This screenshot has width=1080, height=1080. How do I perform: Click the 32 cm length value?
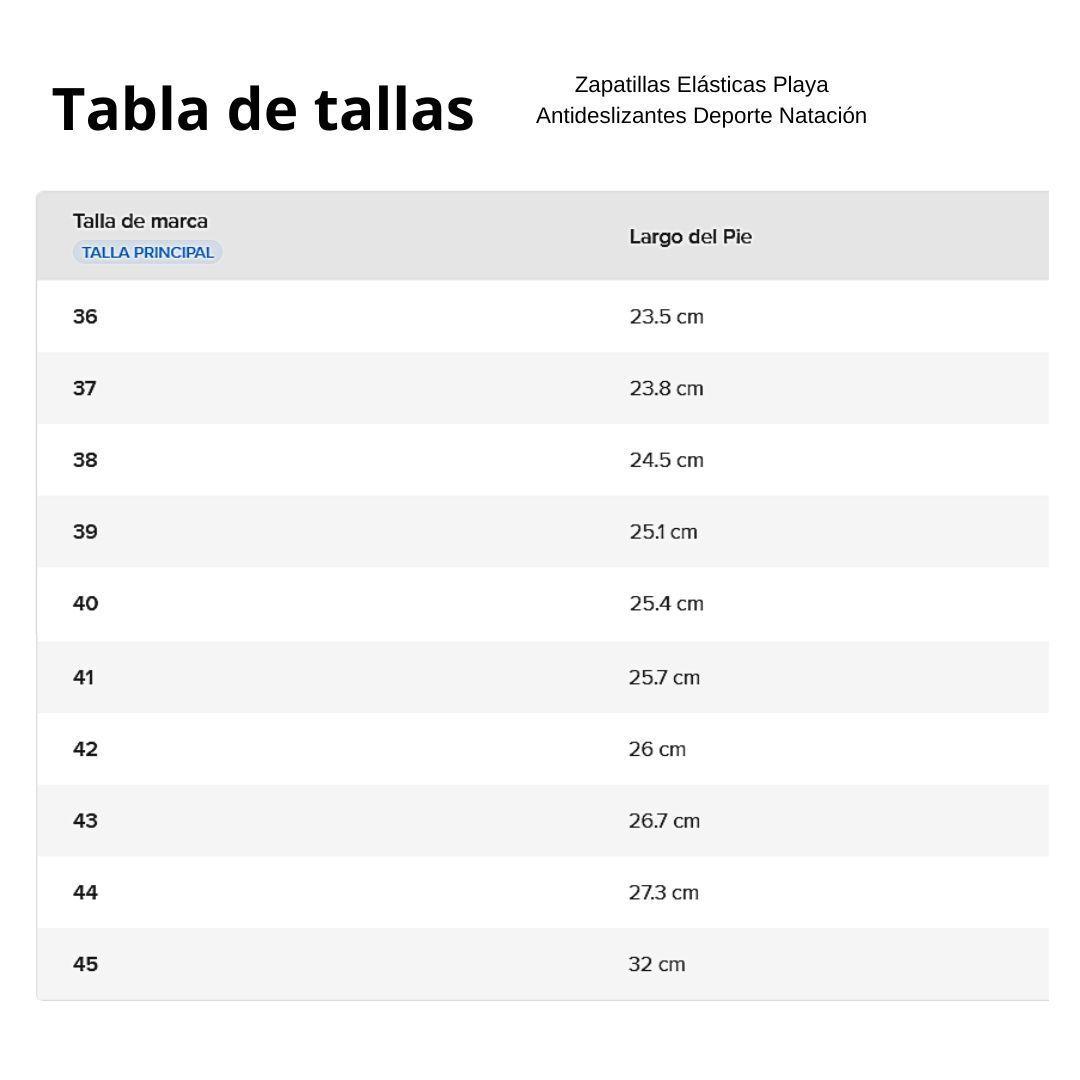tap(657, 964)
